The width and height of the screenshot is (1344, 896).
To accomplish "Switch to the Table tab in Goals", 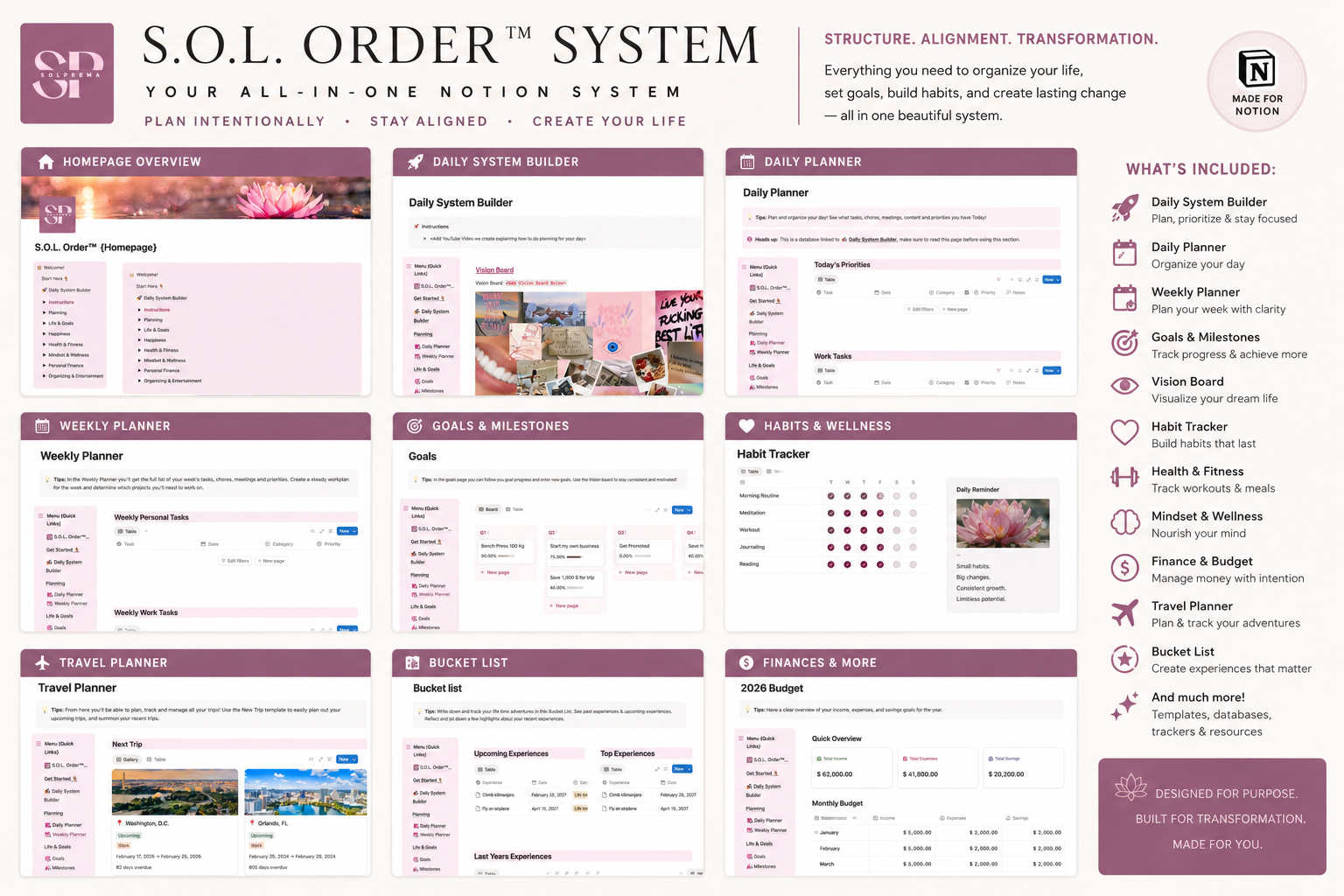I will click(x=514, y=509).
